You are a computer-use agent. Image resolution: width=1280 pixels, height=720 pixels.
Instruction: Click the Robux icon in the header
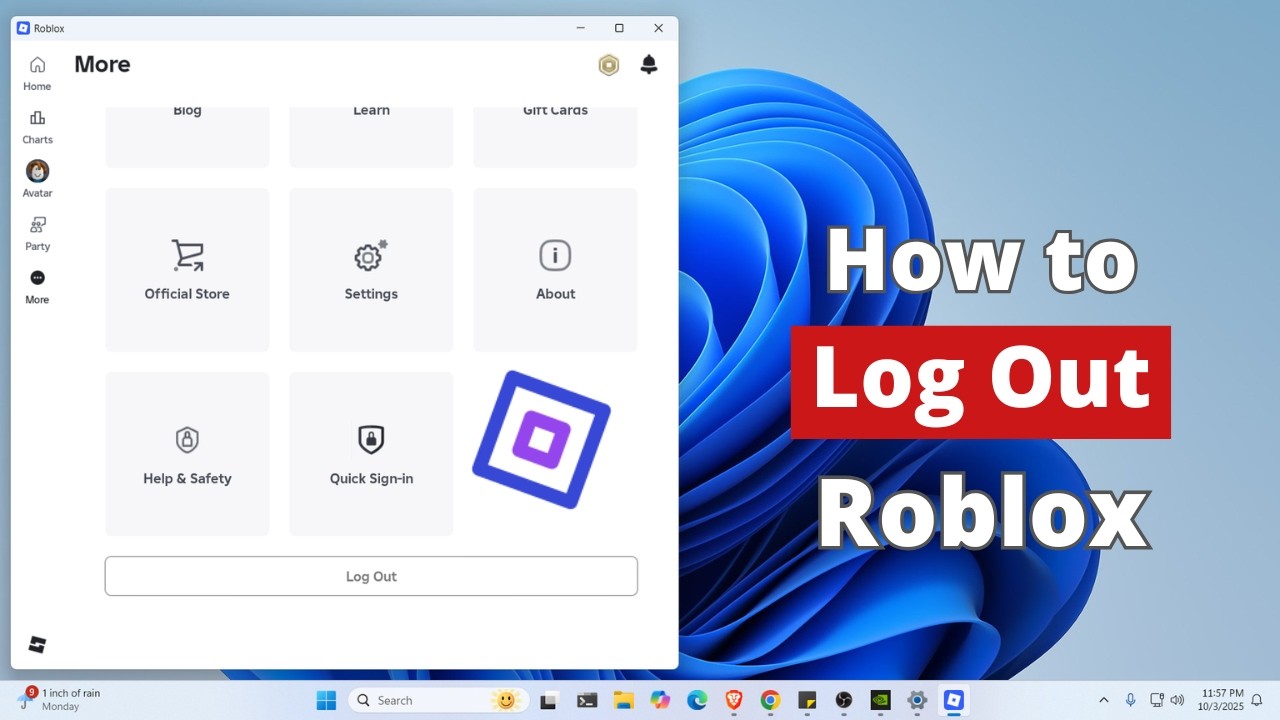[x=609, y=65]
